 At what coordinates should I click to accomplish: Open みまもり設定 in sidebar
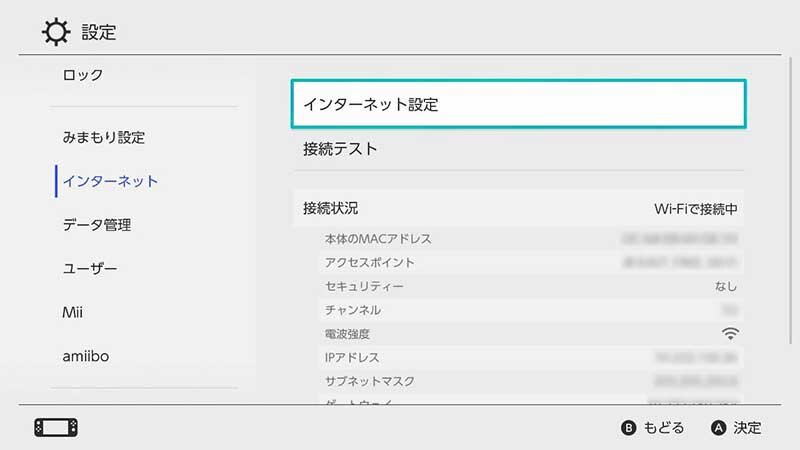(x=104, y=137)
